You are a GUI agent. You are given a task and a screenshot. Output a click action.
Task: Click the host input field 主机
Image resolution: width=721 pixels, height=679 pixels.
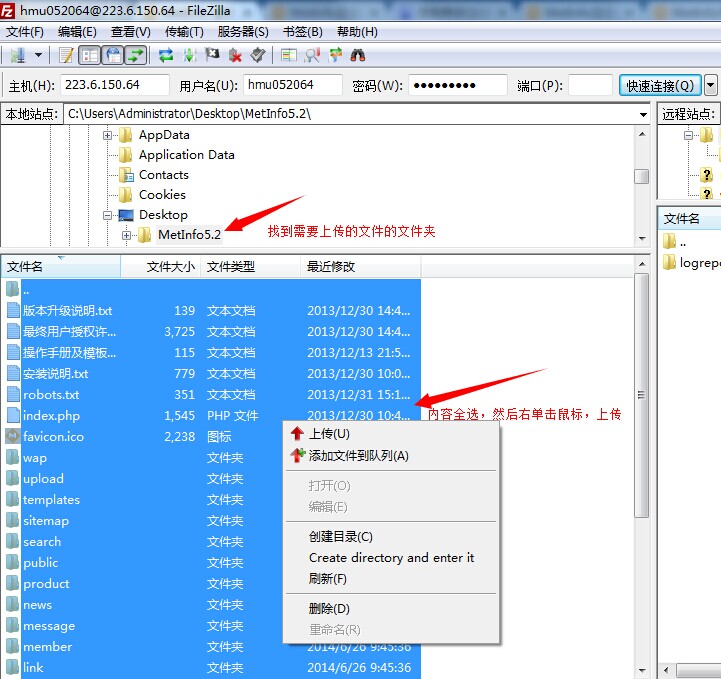pyautogui.click(x=115, y=85)
